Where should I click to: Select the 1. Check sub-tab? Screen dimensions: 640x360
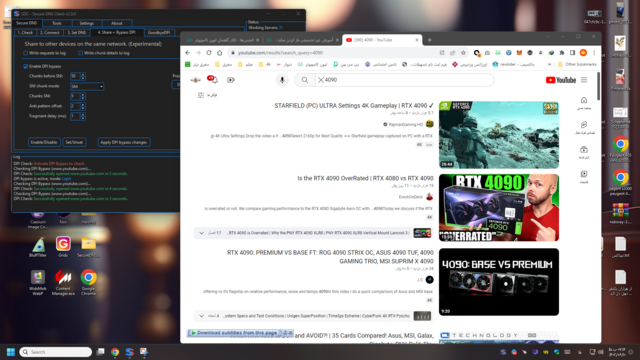pyautogui.click(x=25, y=33)
